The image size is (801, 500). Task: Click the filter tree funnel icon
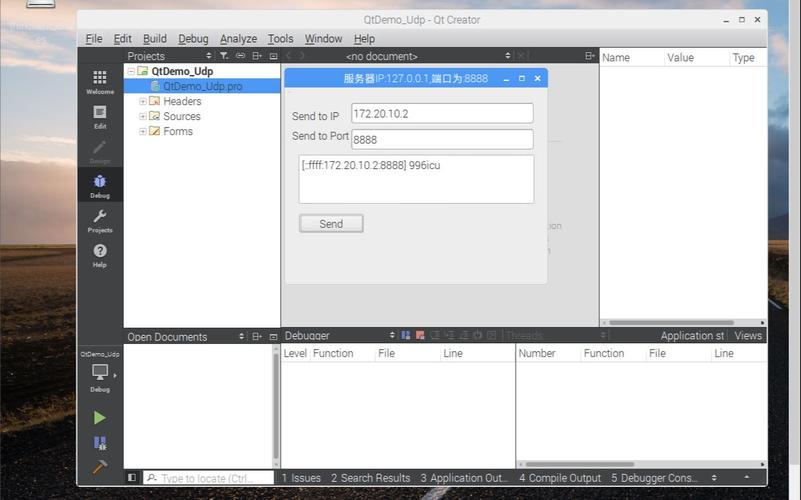(224, 56)
